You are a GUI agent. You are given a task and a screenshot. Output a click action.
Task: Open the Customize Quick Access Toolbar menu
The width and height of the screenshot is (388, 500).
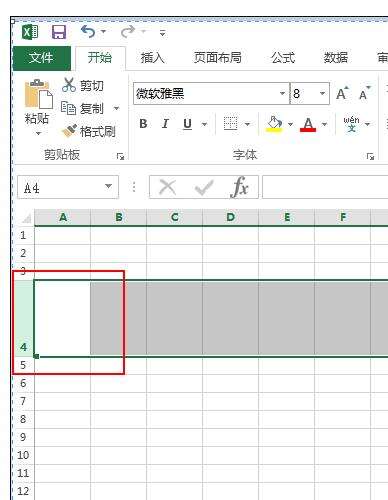[163, 33]
